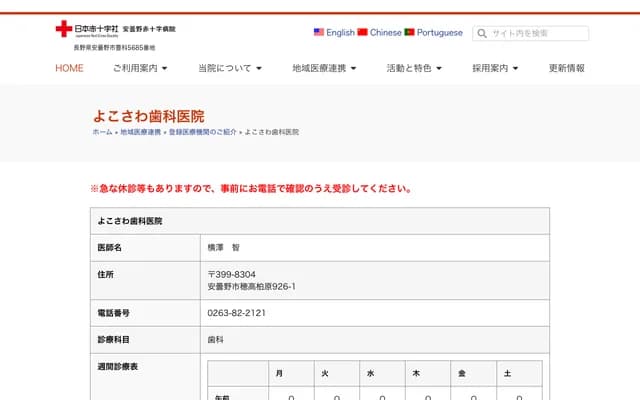Viewport: 640px width, 400px height.
Task: Click the Chinese flag icon
Action: click(x=363, y=32)
